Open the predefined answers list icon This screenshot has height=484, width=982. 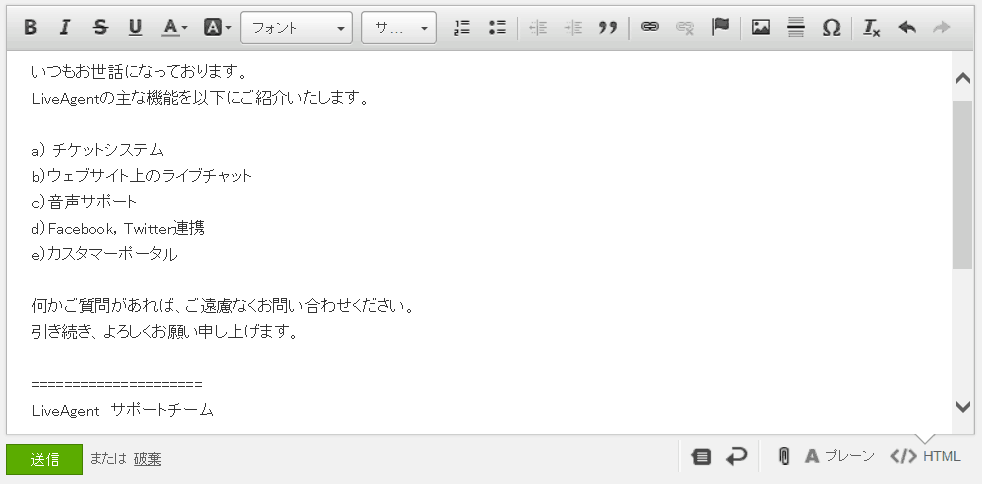pos(701,457)
